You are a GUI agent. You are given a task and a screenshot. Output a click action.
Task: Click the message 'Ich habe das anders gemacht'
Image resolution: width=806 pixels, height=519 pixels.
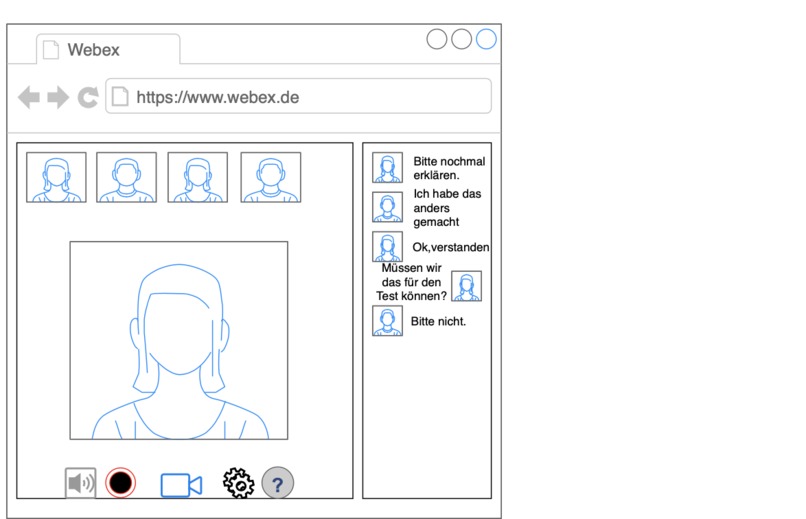(x=447, y=208)
